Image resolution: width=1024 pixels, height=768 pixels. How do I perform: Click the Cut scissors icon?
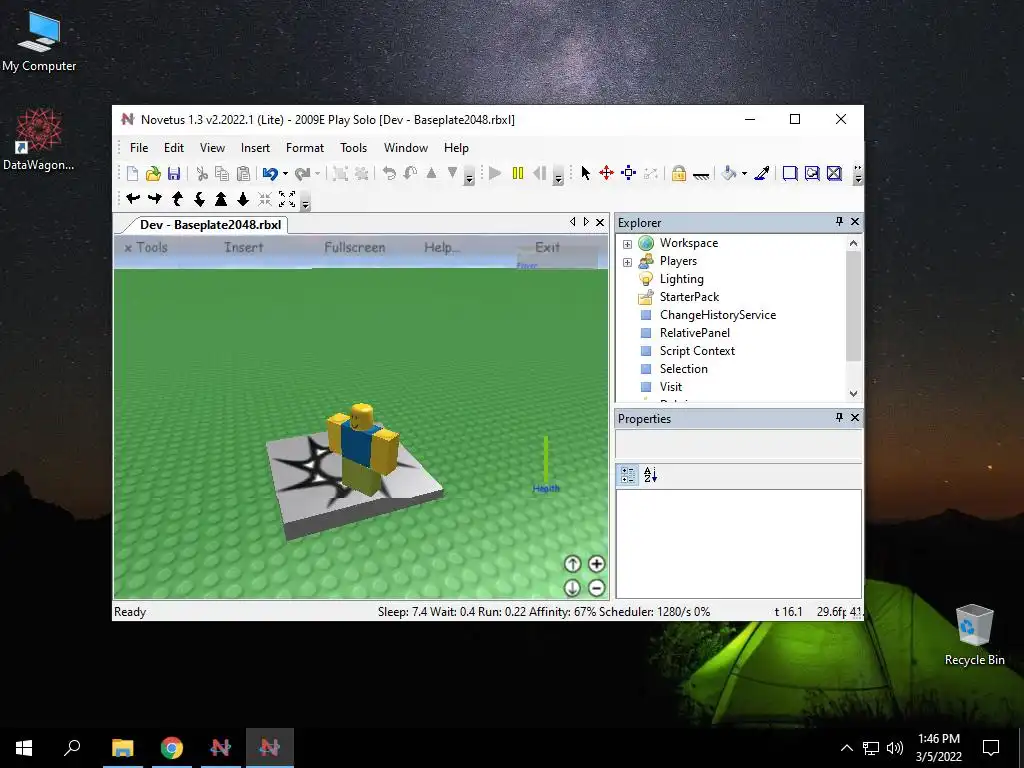click(x=202, y=174)
